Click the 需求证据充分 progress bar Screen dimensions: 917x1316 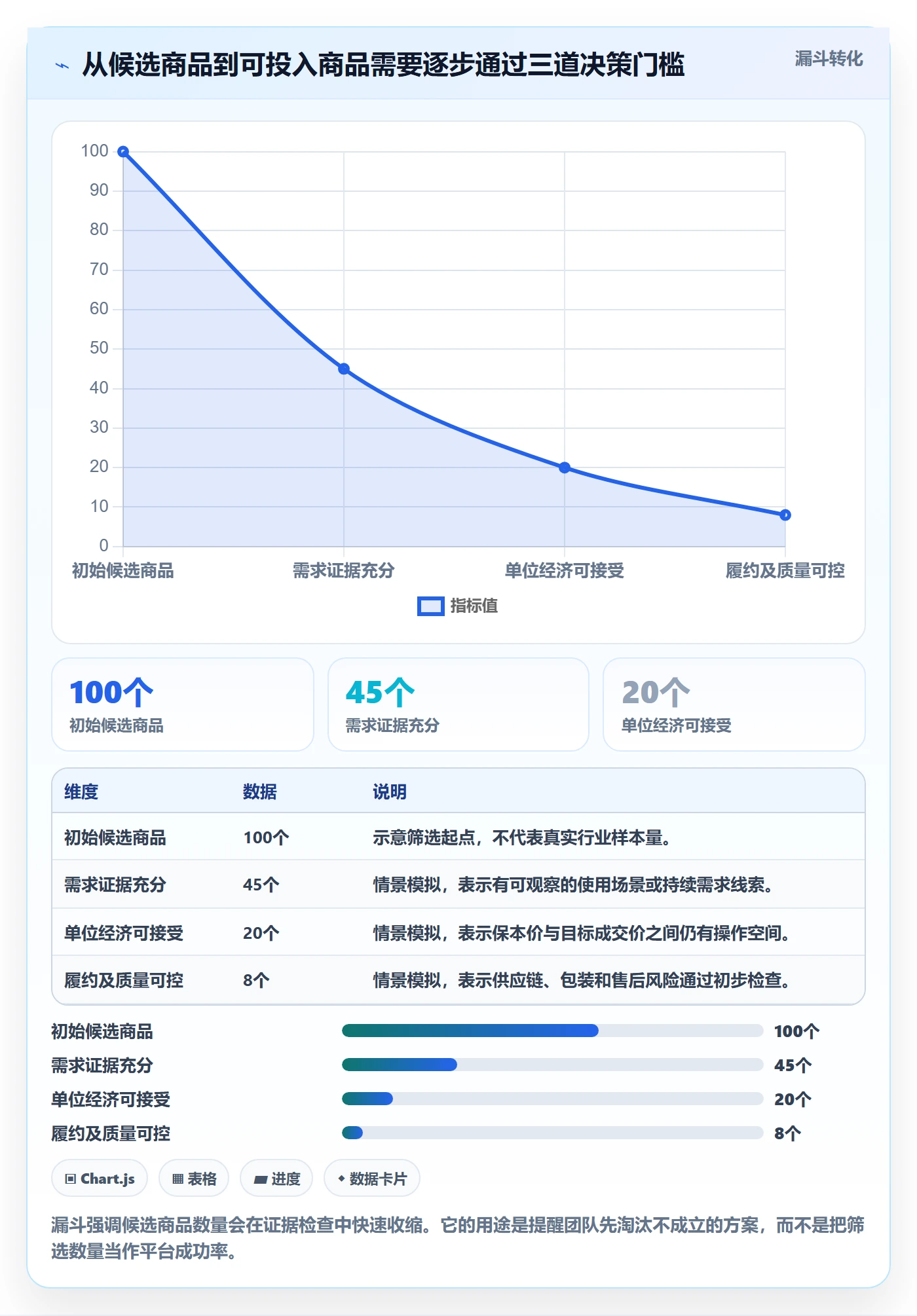tap(552, 1065)
